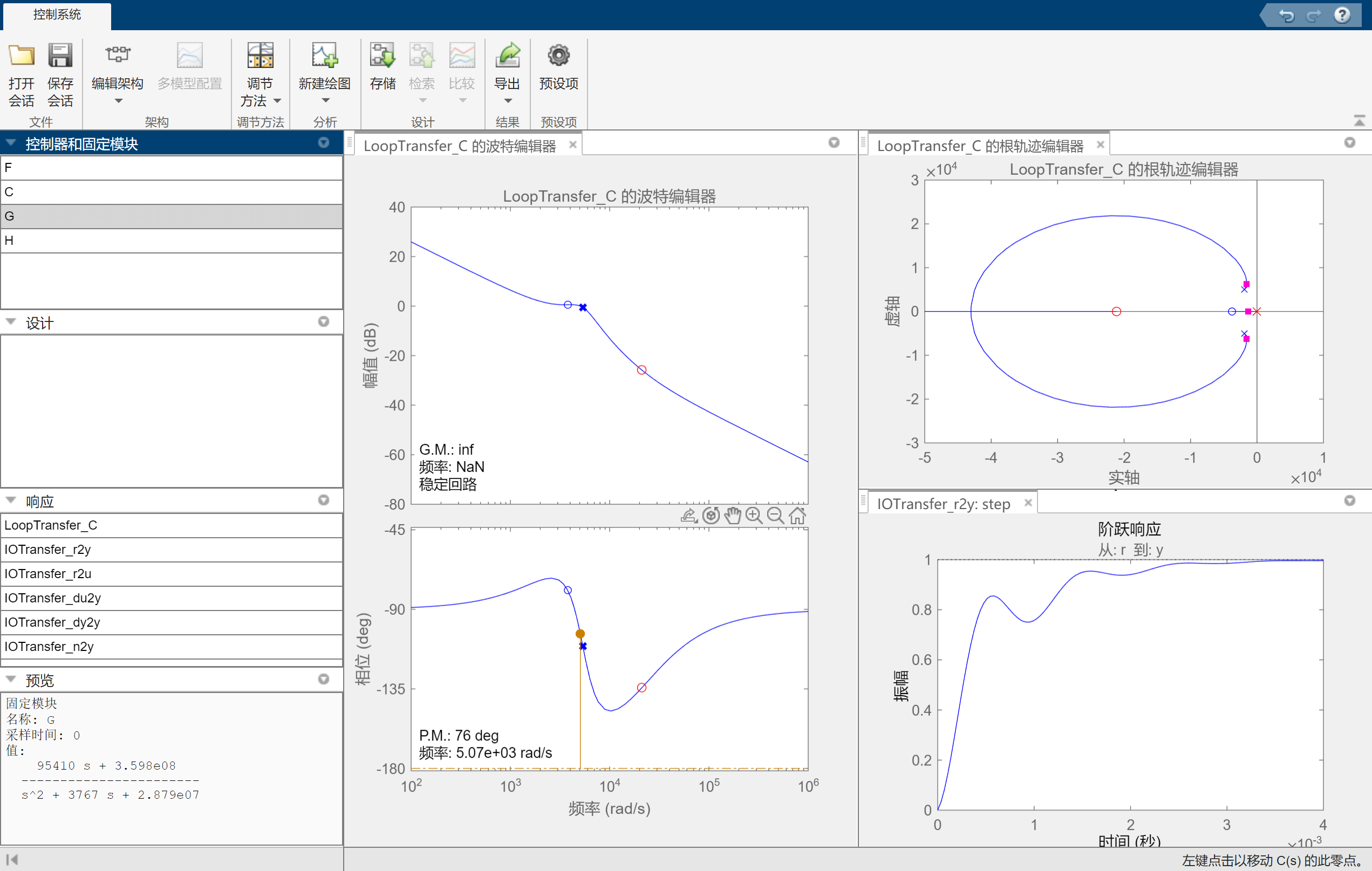The width and height of the screenshot is (1372, 871).
Task: Select the pan hand tool on Bode plot
Action: tap(732, 516)
